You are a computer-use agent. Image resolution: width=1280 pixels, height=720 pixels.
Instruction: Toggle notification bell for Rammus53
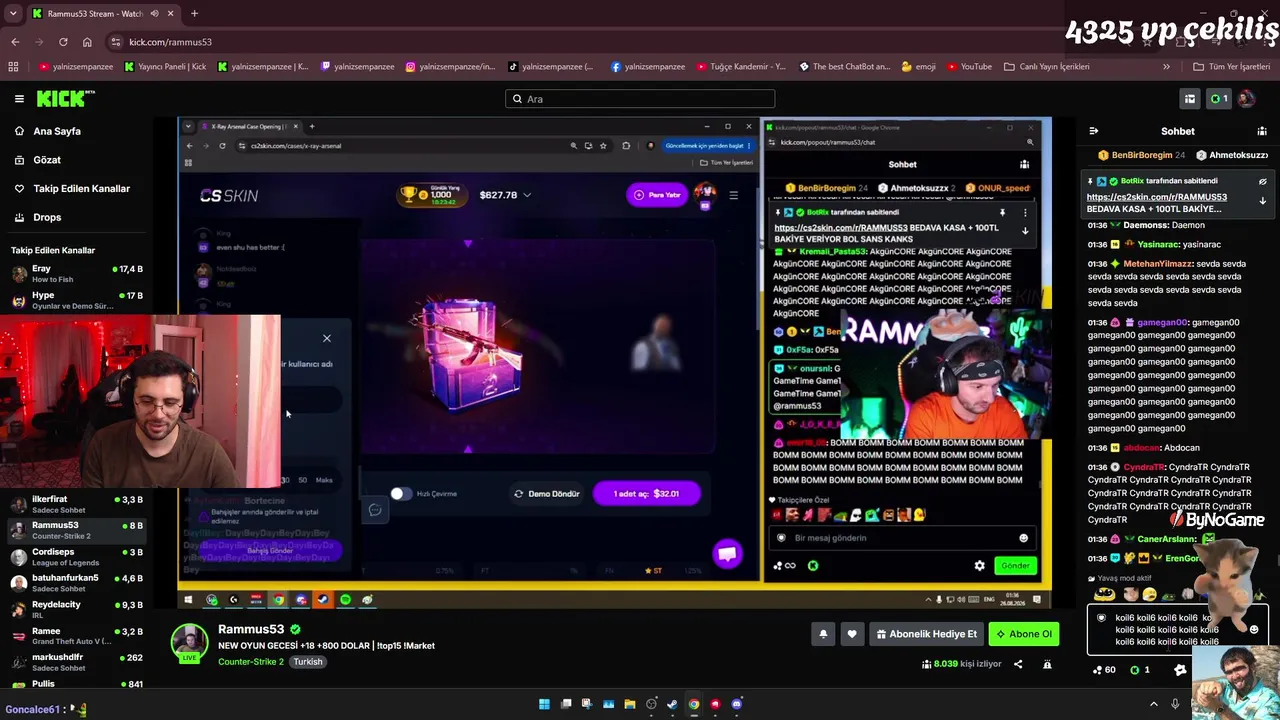pos(823,634)
